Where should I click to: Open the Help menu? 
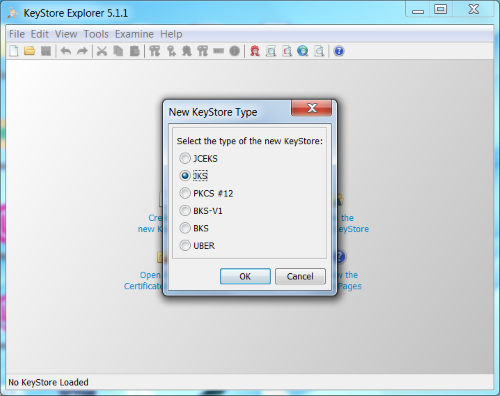[171, 34]
